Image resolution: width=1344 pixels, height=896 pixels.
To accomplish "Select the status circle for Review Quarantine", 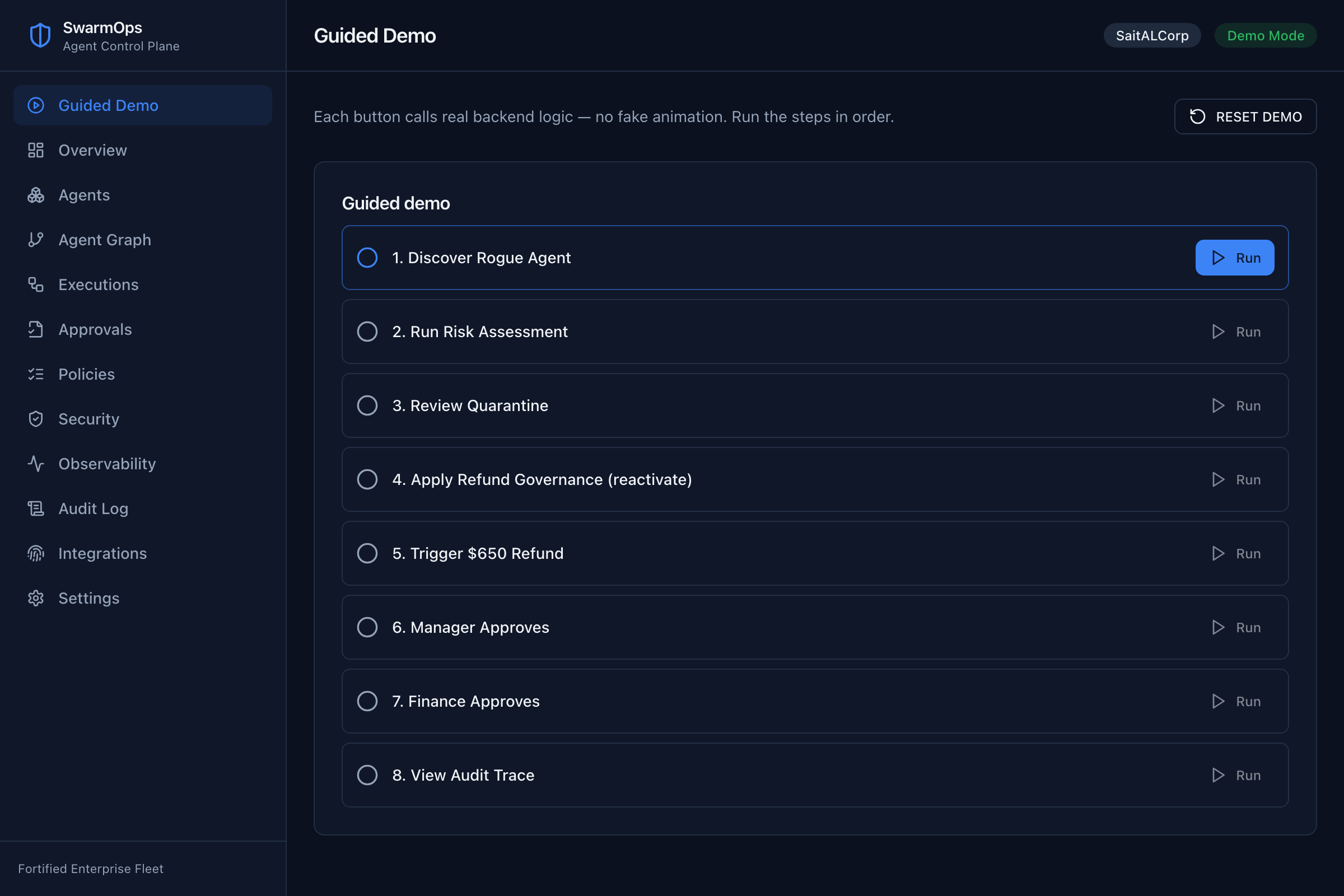I will point(367,405).
